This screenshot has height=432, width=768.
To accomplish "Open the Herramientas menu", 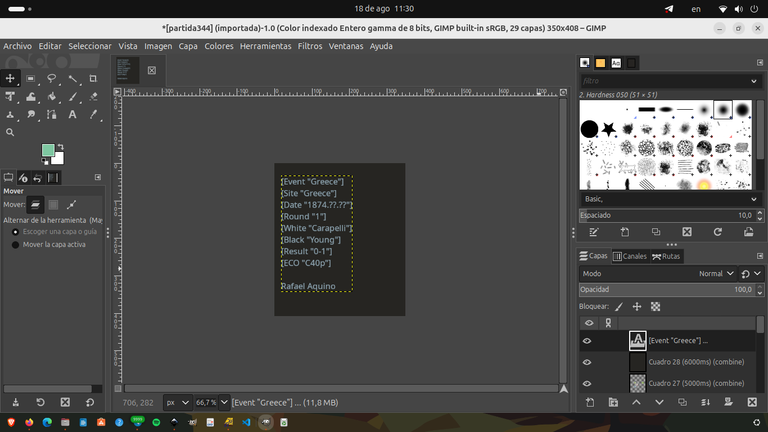I will point(265,46).
